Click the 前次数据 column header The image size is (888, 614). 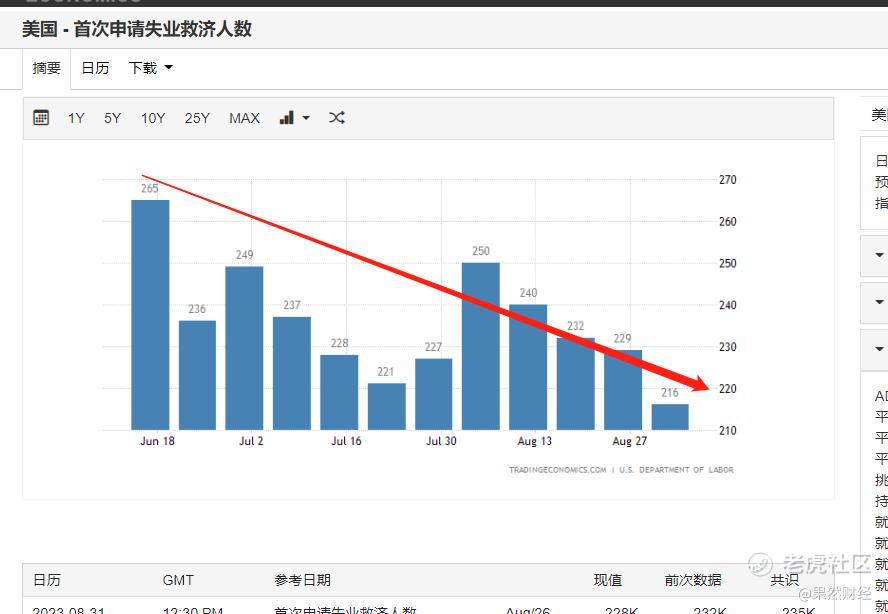[693, 579]
